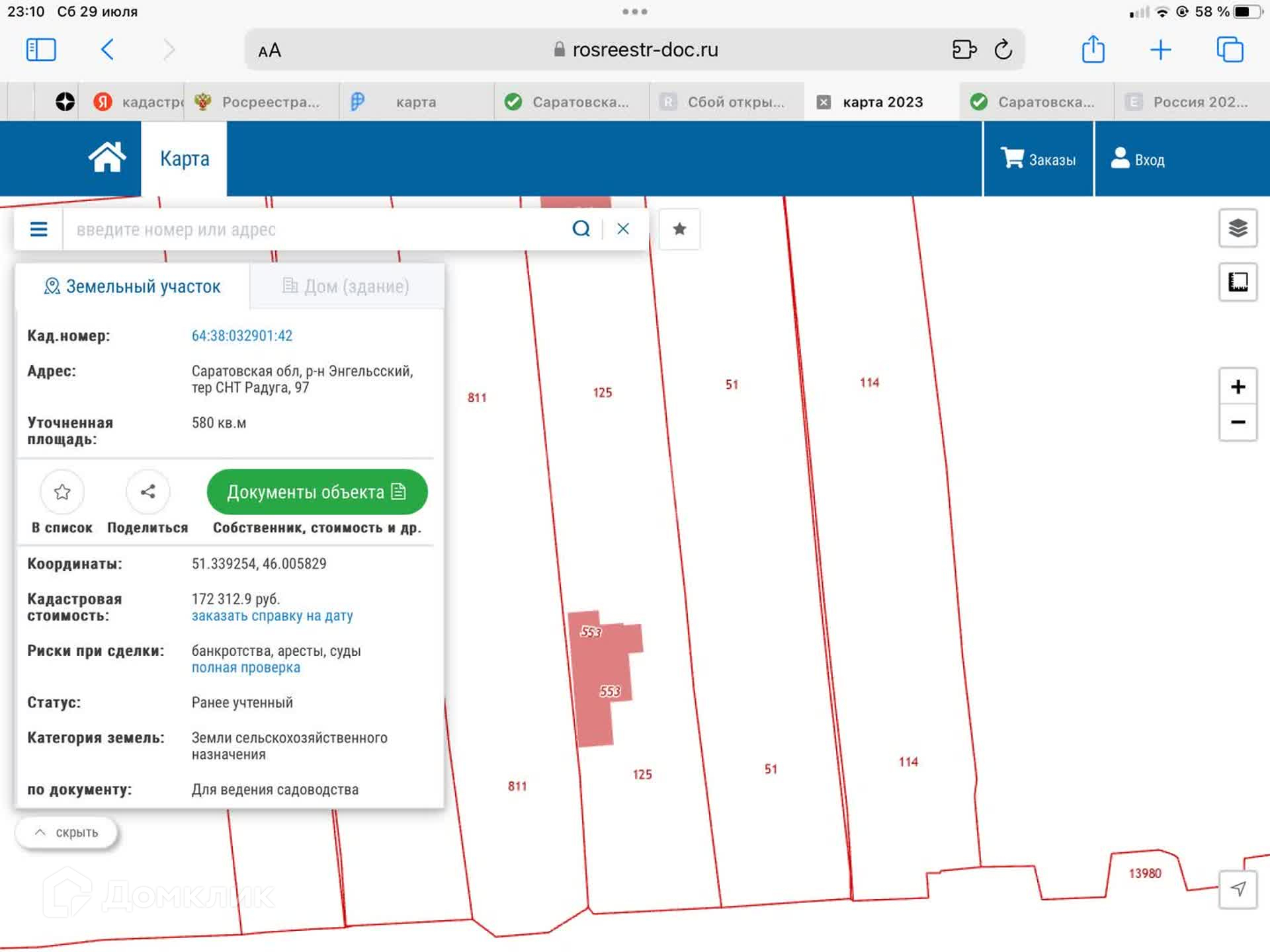Tap Safari share icon
Screen dimensions: 1270x952
coord(1093,50)
